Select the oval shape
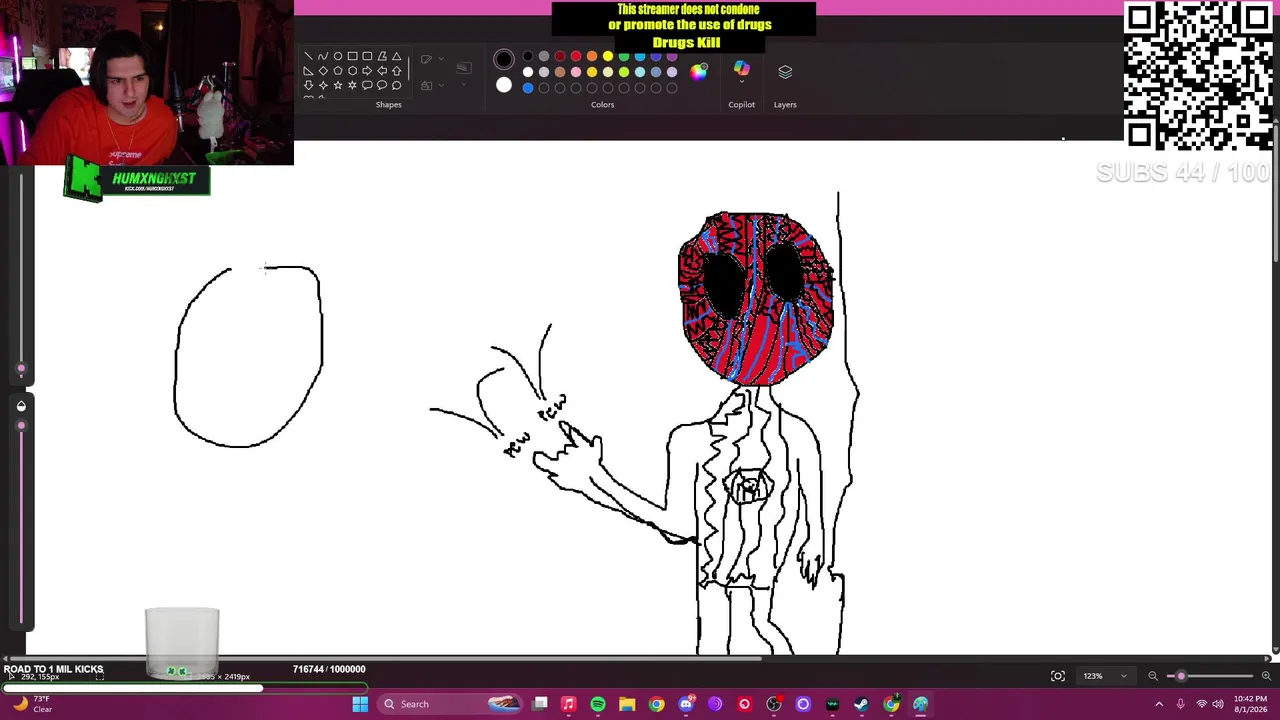 point(338,56)
